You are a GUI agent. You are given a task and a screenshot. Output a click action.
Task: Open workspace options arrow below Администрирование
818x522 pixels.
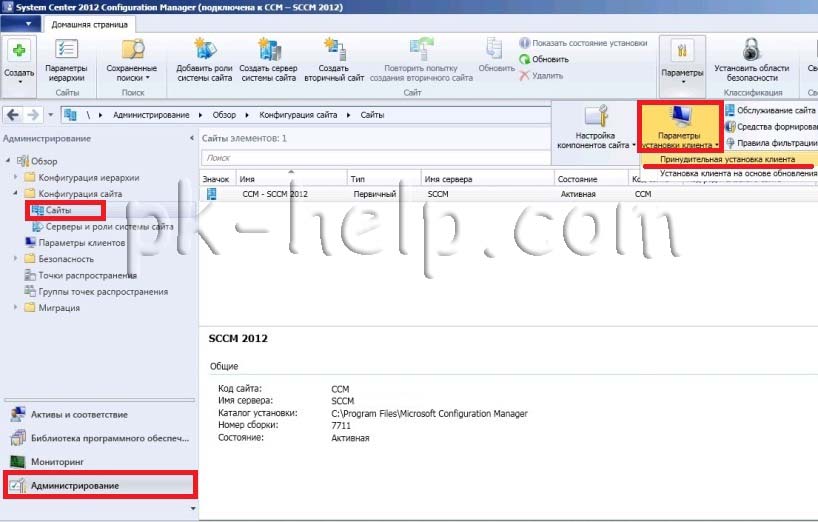coord(193,508)
